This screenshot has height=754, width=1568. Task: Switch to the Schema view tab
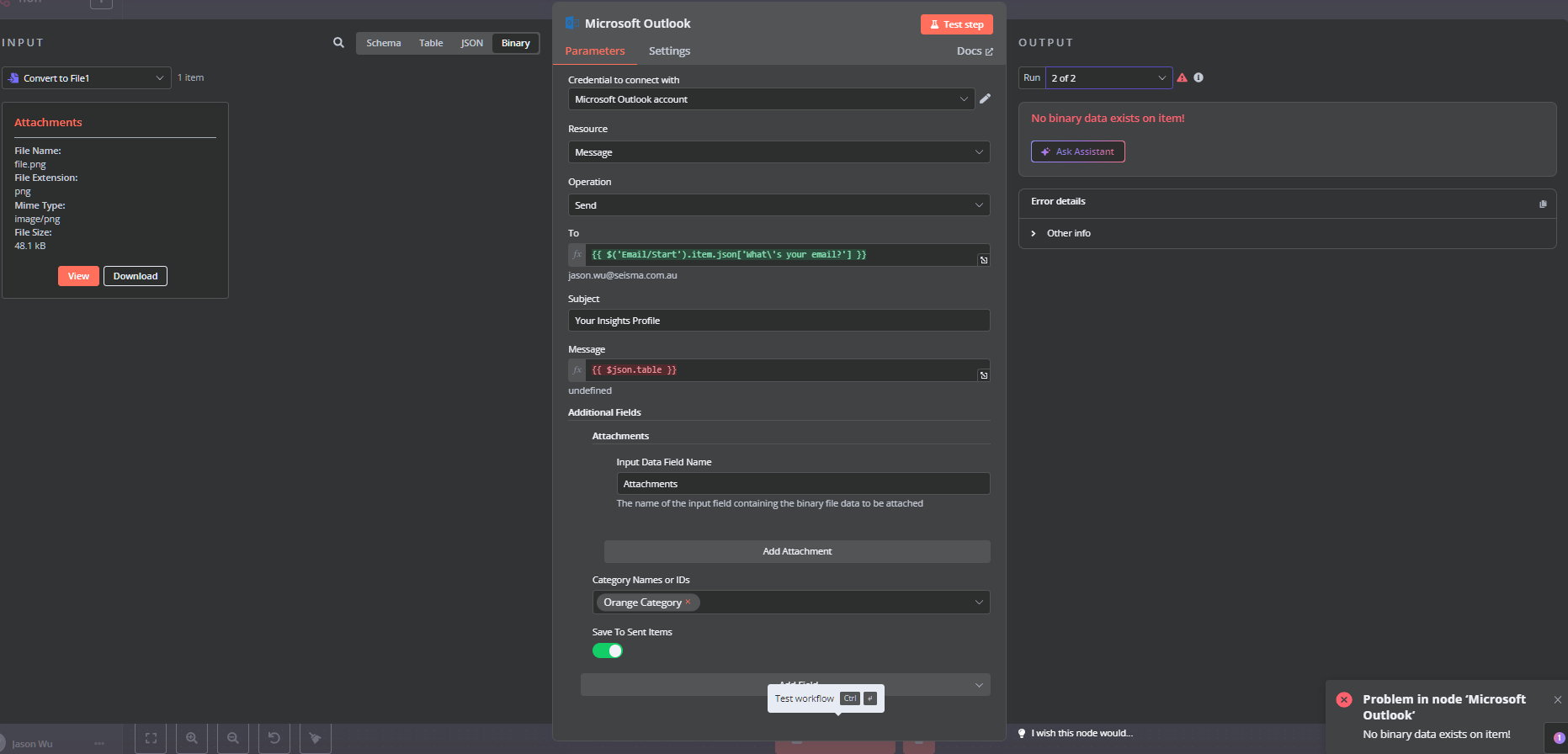(384, 43)
